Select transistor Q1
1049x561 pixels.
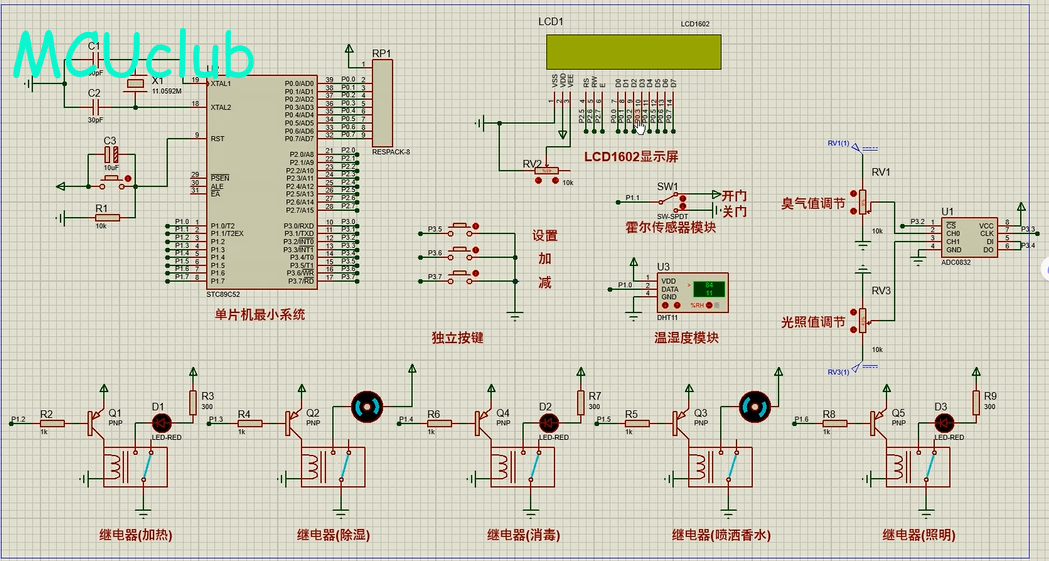tap(97, 423)
